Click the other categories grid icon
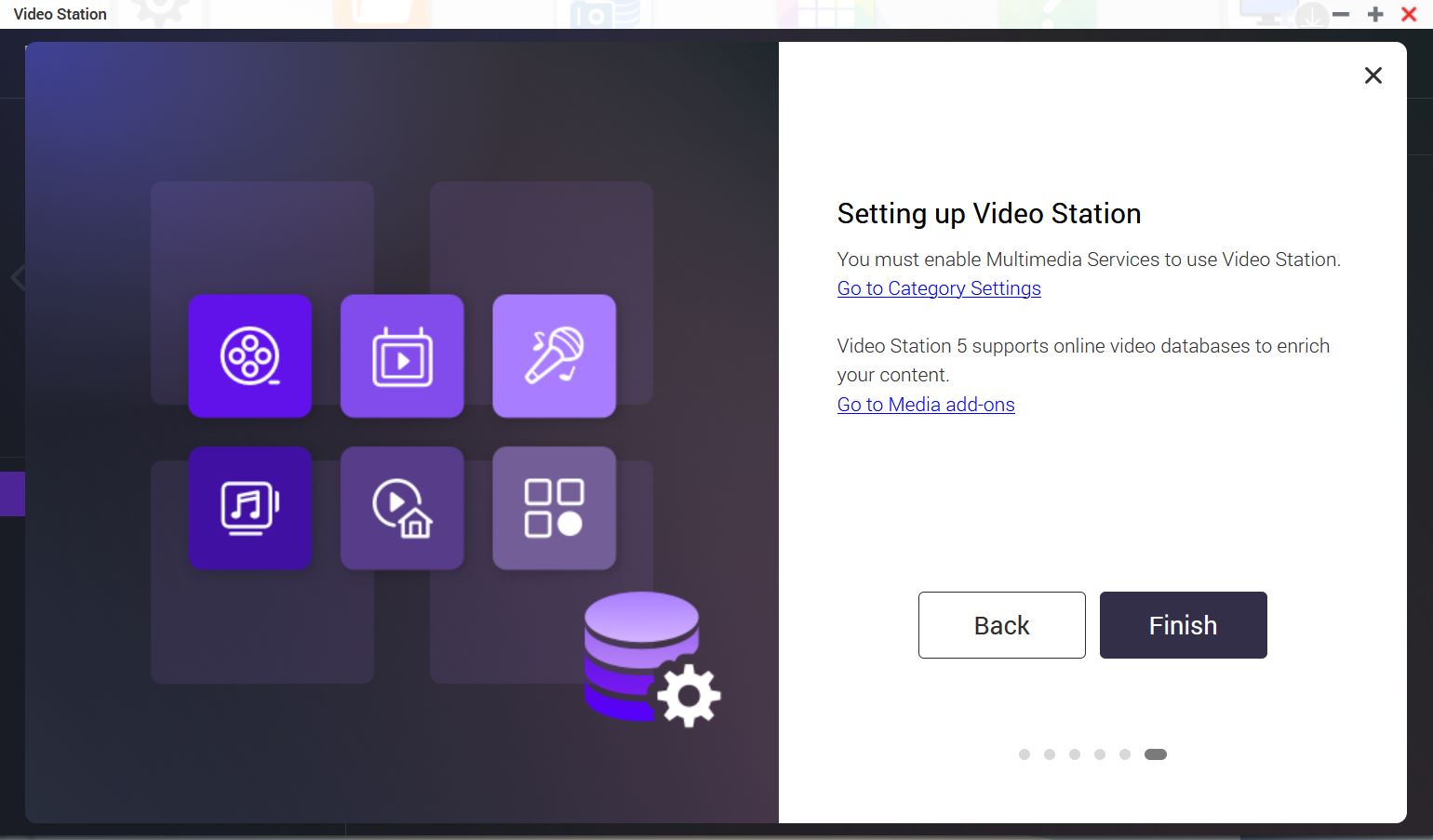This screenshot has width=1433, height=840. point(554,508)
